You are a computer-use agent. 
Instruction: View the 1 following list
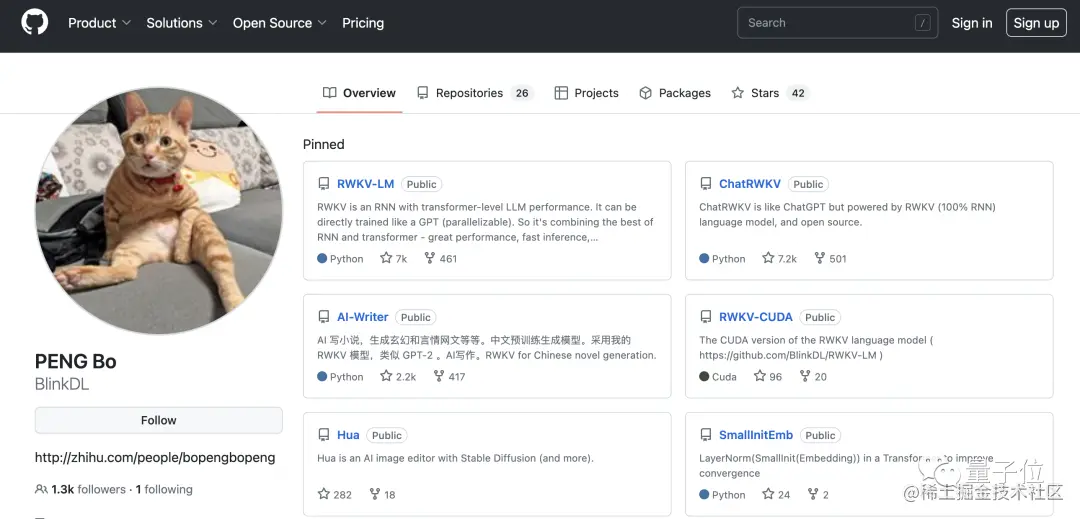tap(164, 489)
